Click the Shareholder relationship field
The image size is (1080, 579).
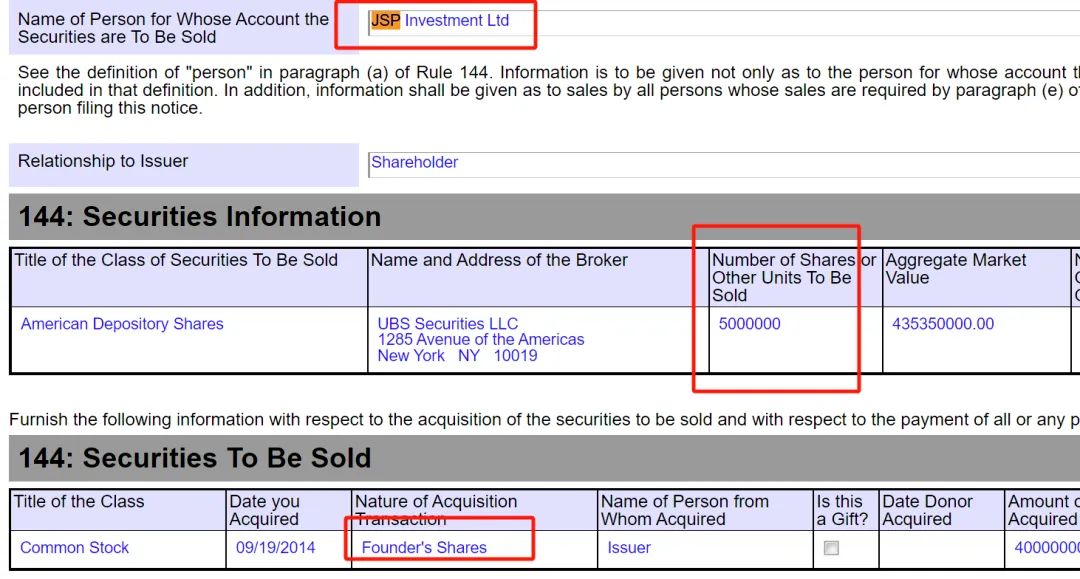click(414, 162)
